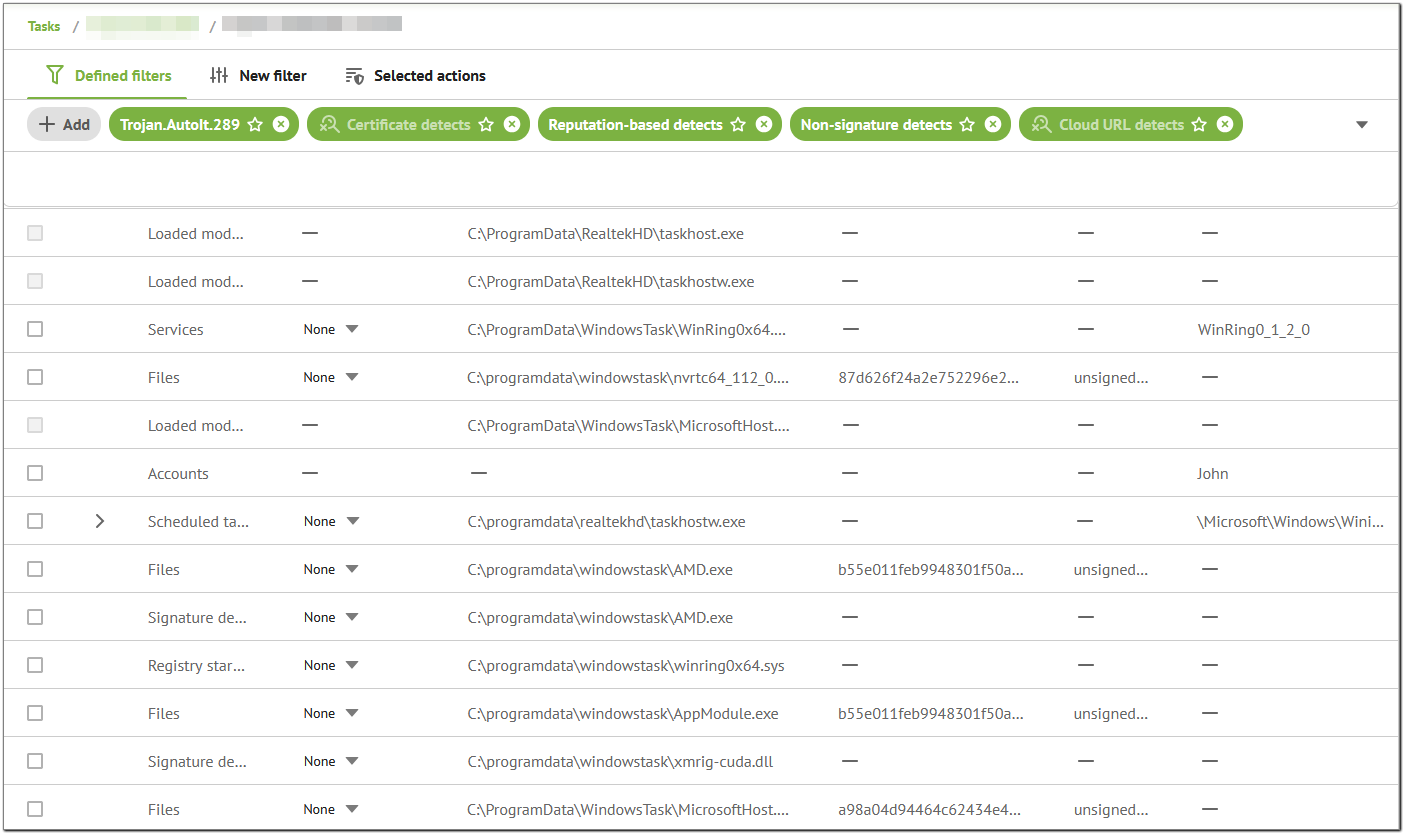Select the Accounts row for John
1404x834 pixels.
pyautogui.click(x=35, y=473)
